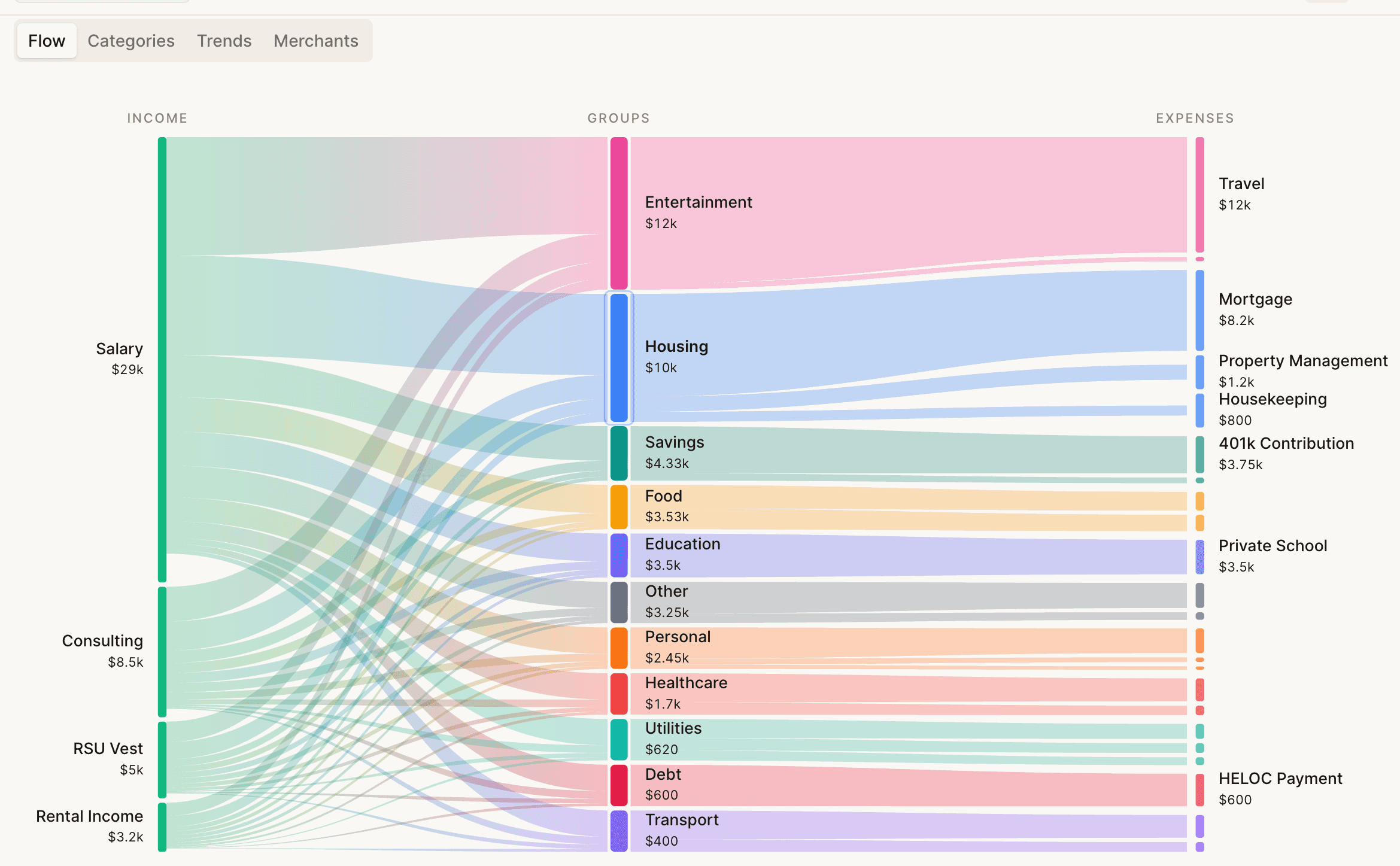
Task: Select the Merchants tab
Action: [x=315, y=40]
